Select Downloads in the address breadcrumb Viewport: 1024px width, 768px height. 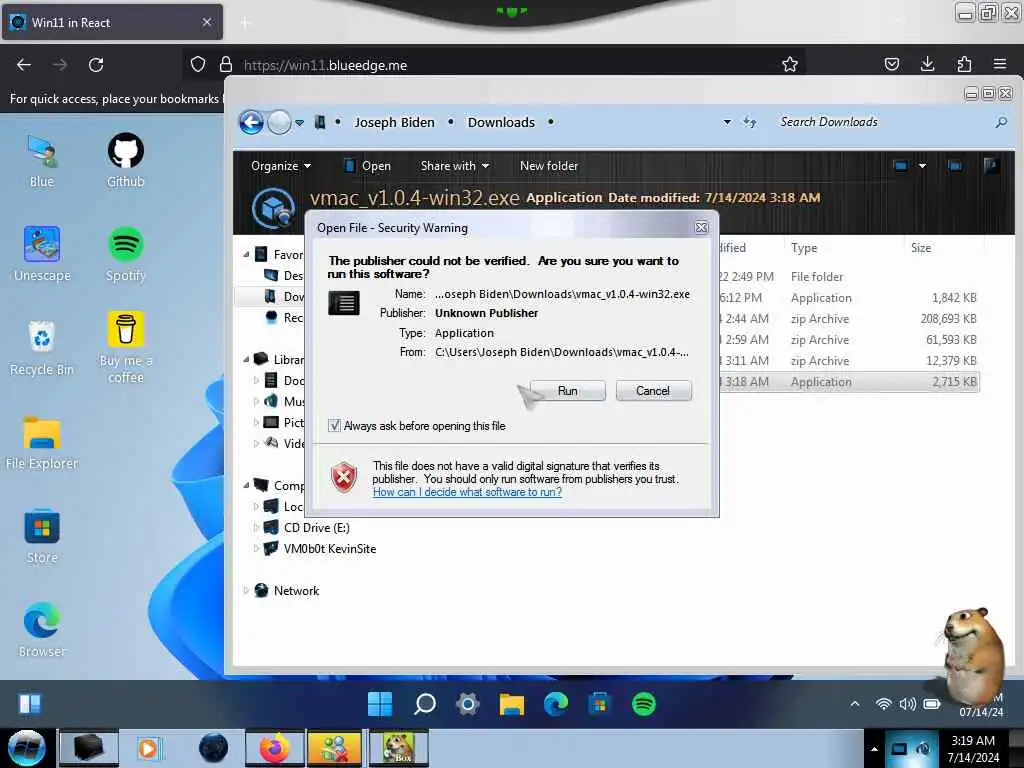tap(501, 122)
